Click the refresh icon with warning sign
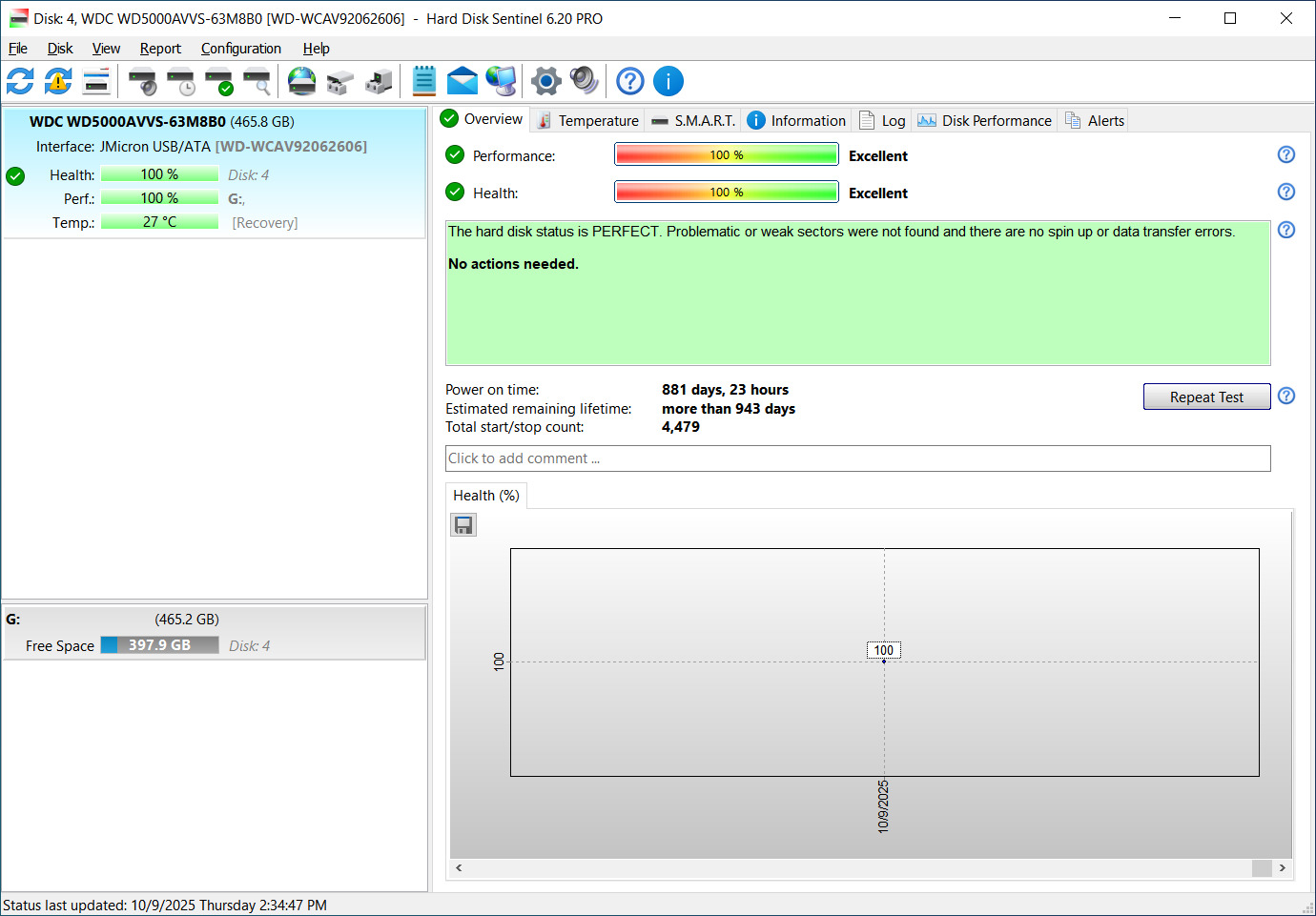 [x=58, y=82]
